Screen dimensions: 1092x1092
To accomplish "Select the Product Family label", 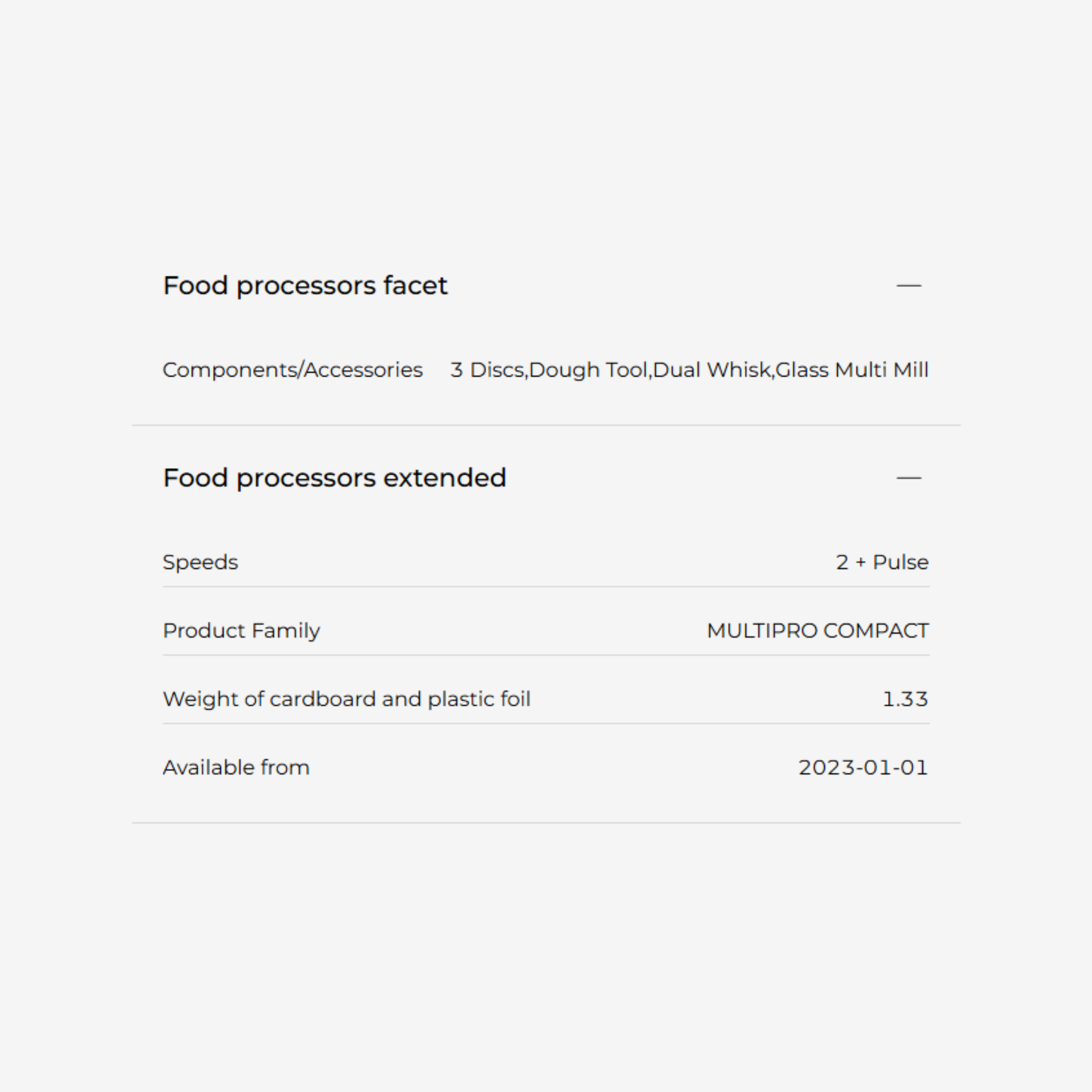I will click(x=242, y=631).
